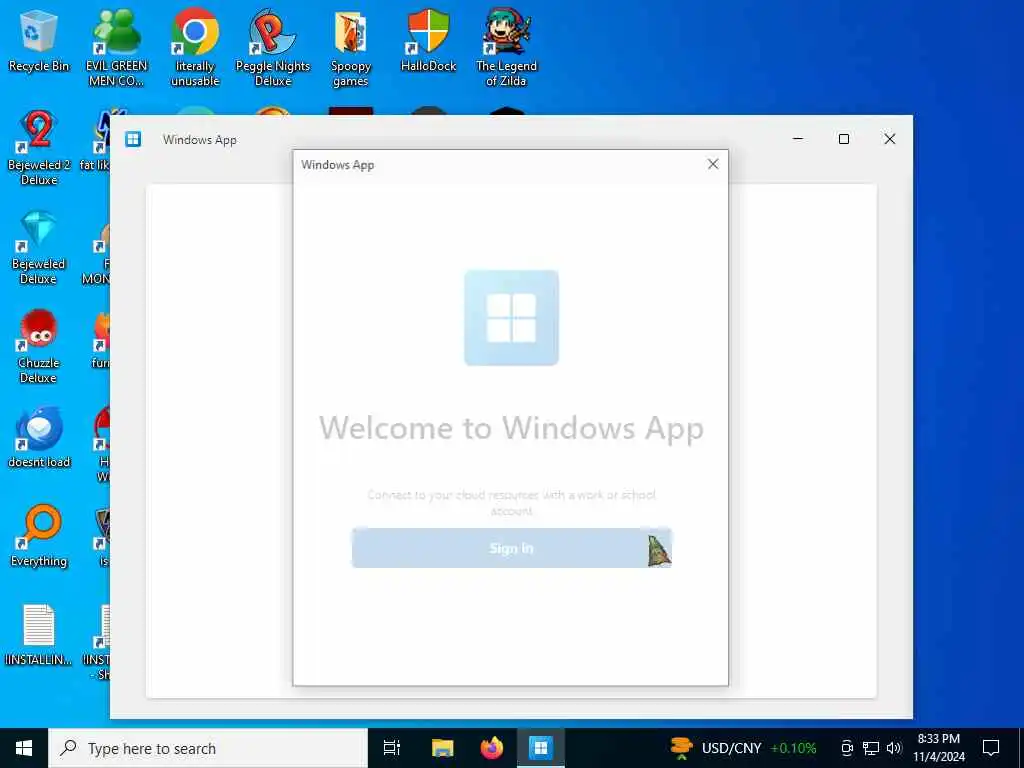Click the Windows App taskbar button
This screenshot has width=1024, height=768.
pos(541,748)
